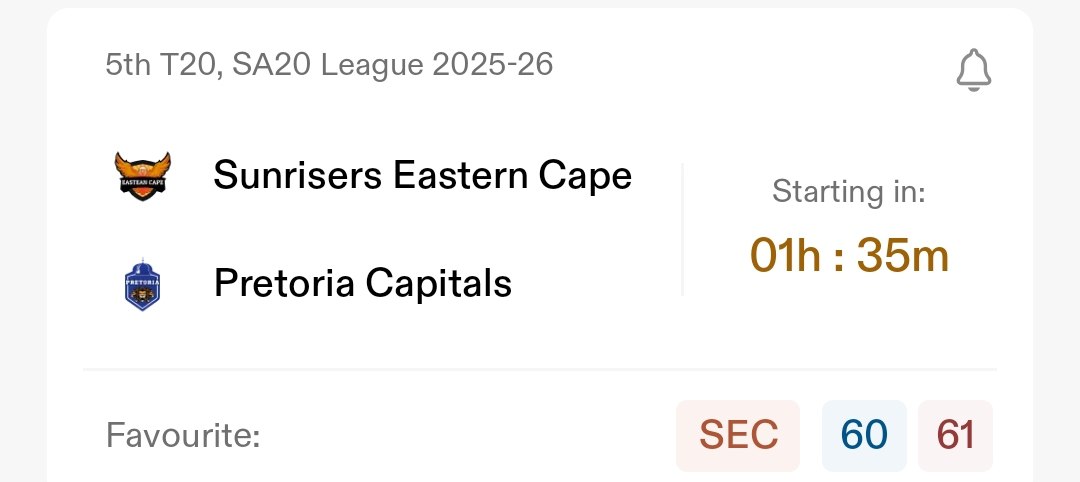
Task: Open Pretoria Capitals team name
Action: click(x=362, y=284)
